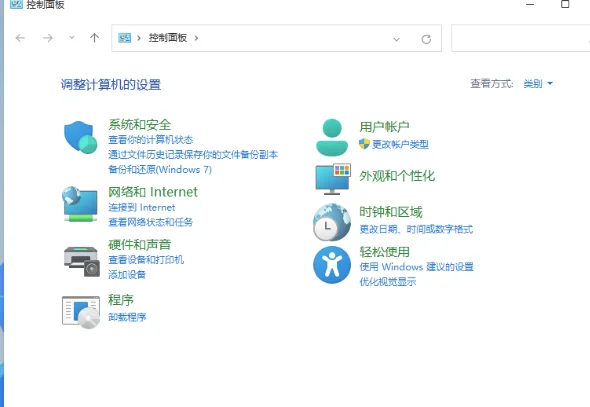The image size is (590, 407).
Task: Open Clock and Region globe clock icon
Action: [332, 222]
